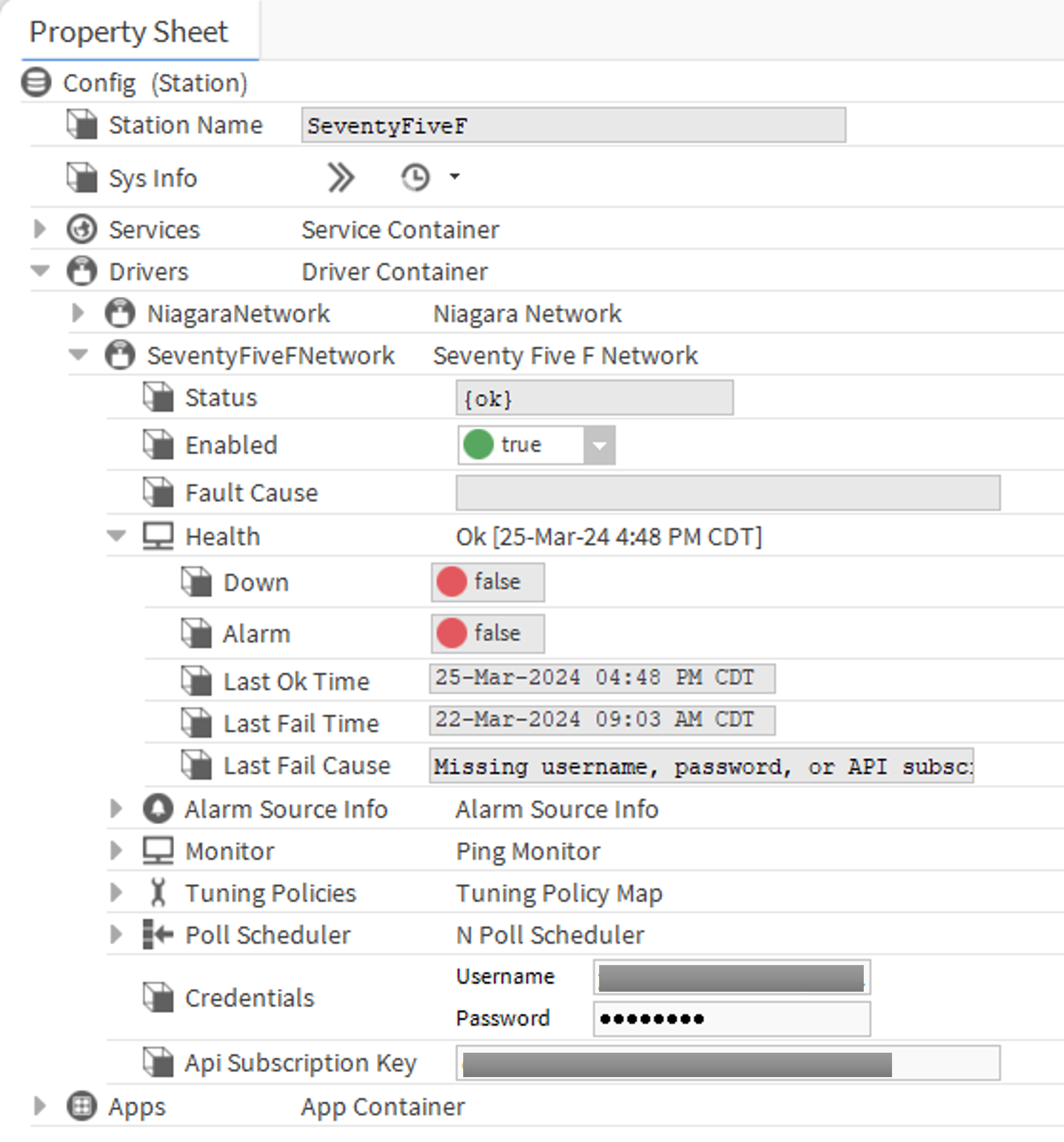Select the 'Niagara Network' type text
The image size is (1064, 1142).
528,314
